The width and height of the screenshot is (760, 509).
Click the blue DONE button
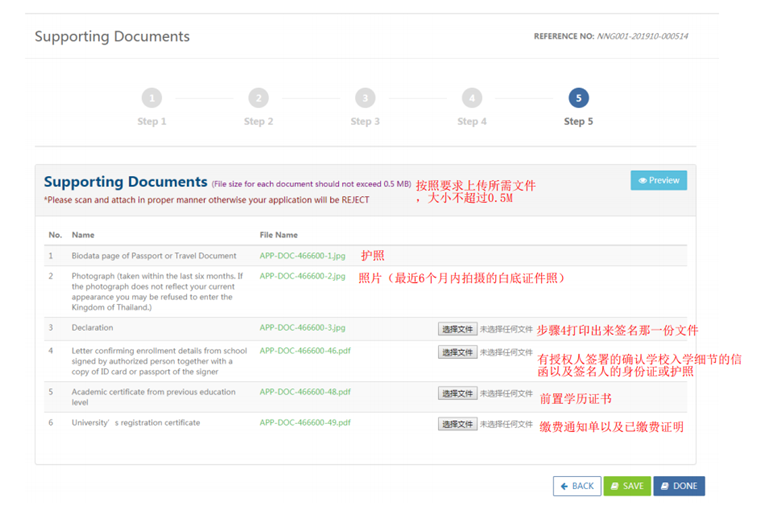coord(679,486)
